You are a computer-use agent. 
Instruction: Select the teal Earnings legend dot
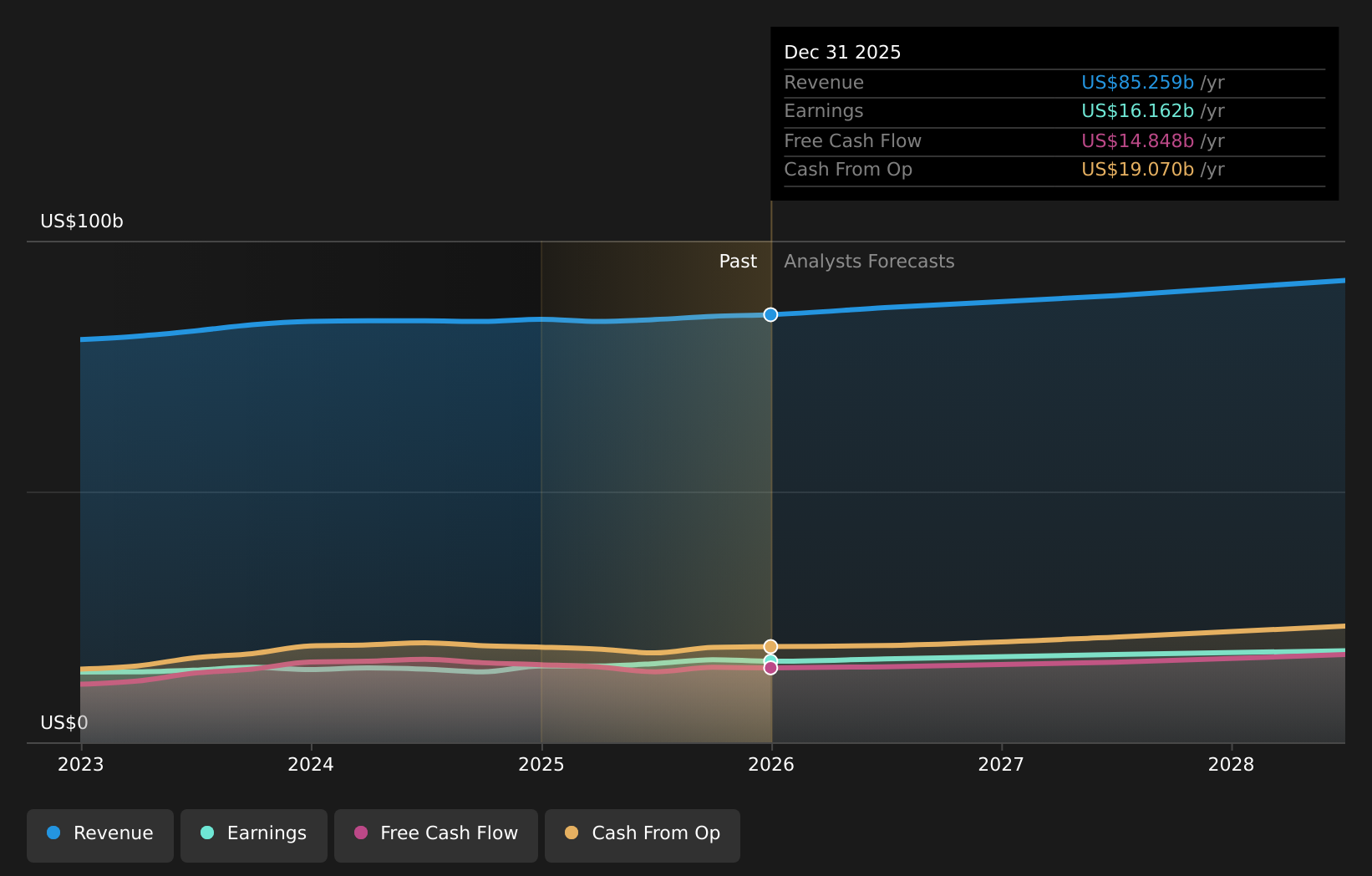pyautogui.click(x=206, y=833)
